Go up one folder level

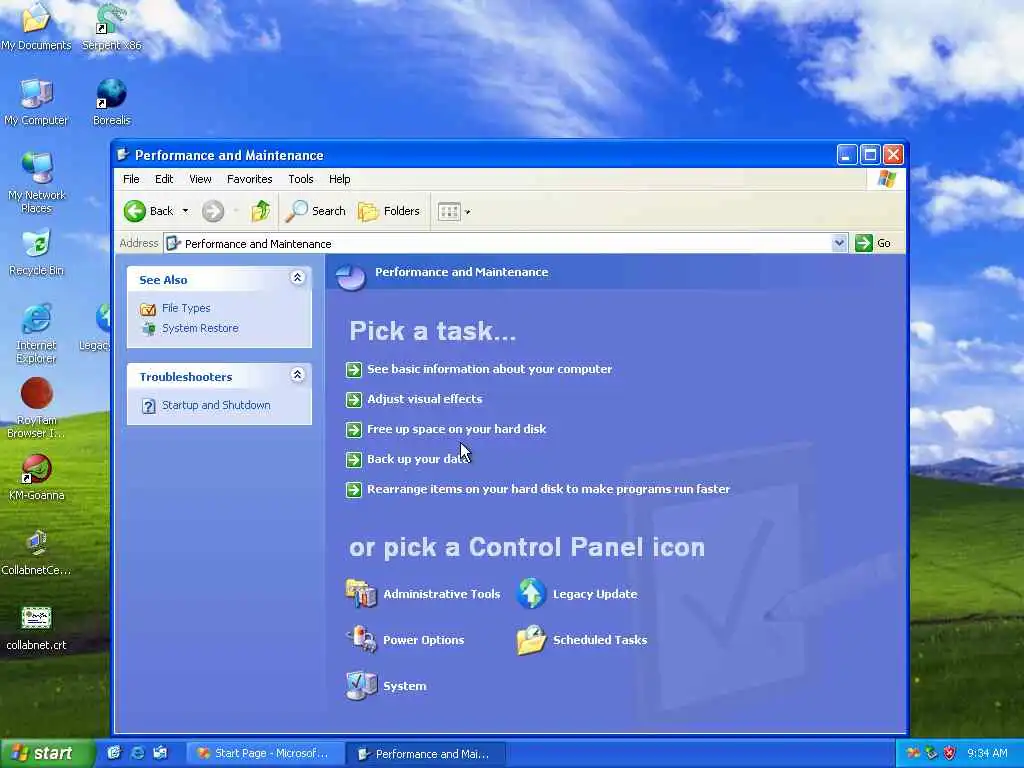[x=261, y=211]
